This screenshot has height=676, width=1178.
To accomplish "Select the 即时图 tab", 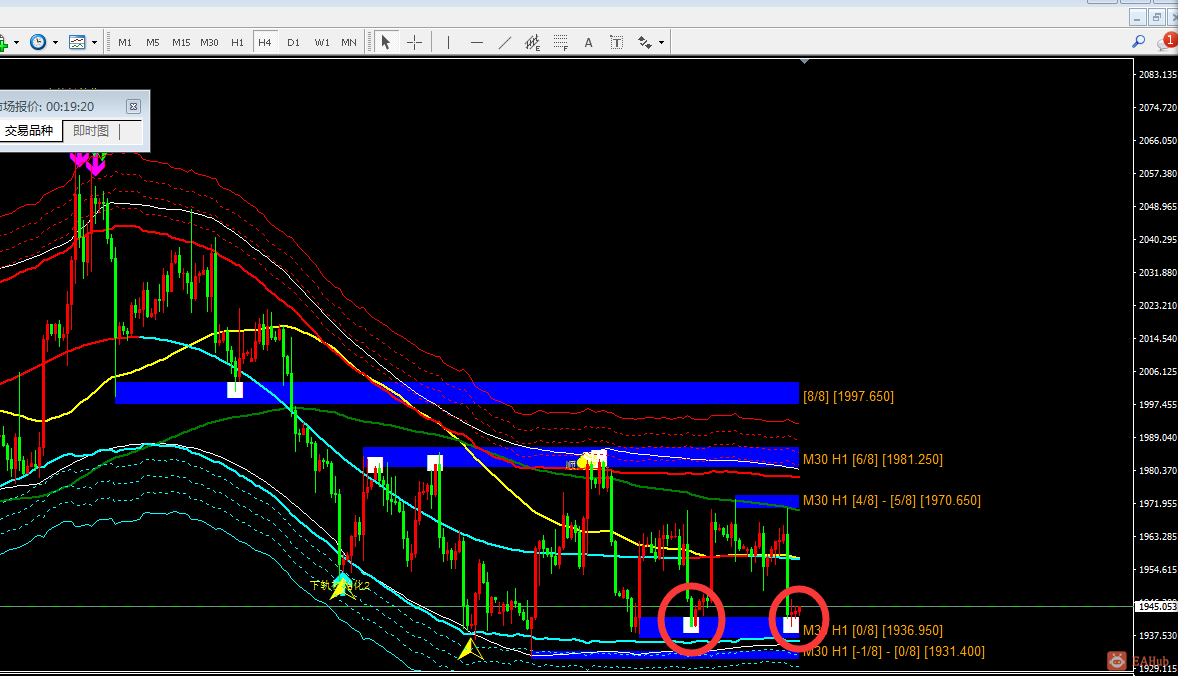I will point(91,131).
